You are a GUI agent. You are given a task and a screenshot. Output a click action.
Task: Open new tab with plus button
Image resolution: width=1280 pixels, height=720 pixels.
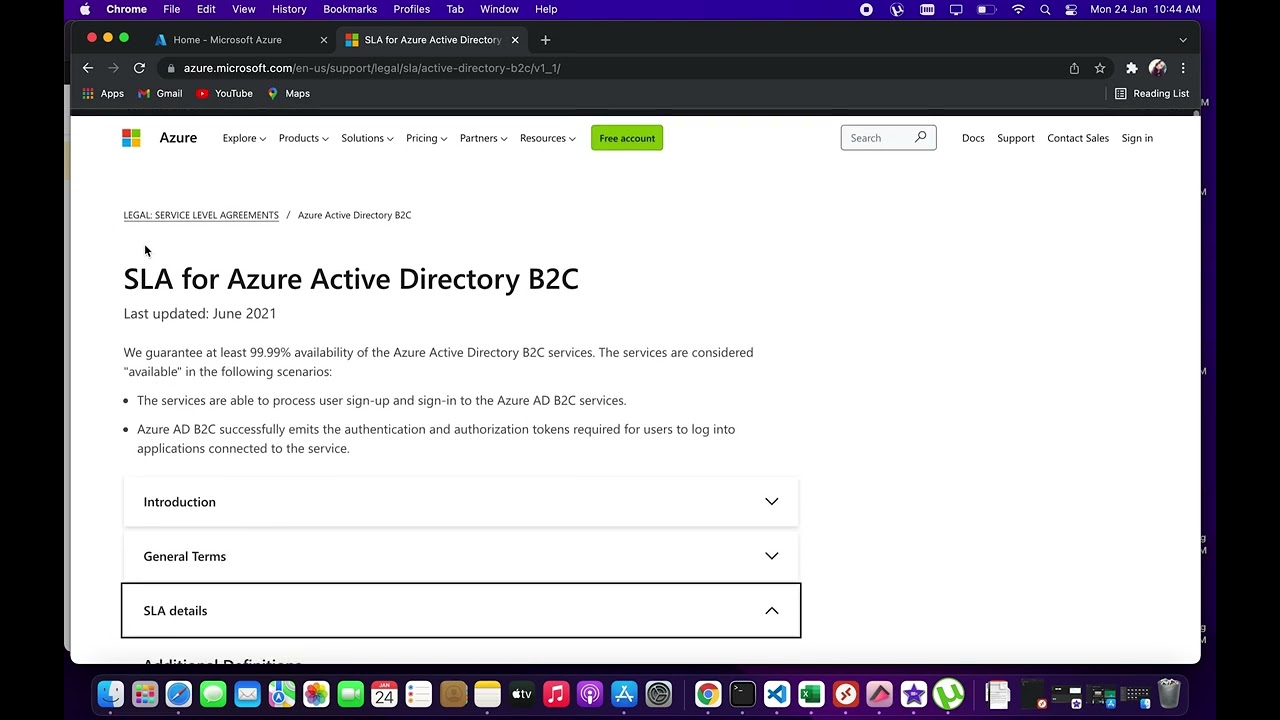[x=545, y=40]
